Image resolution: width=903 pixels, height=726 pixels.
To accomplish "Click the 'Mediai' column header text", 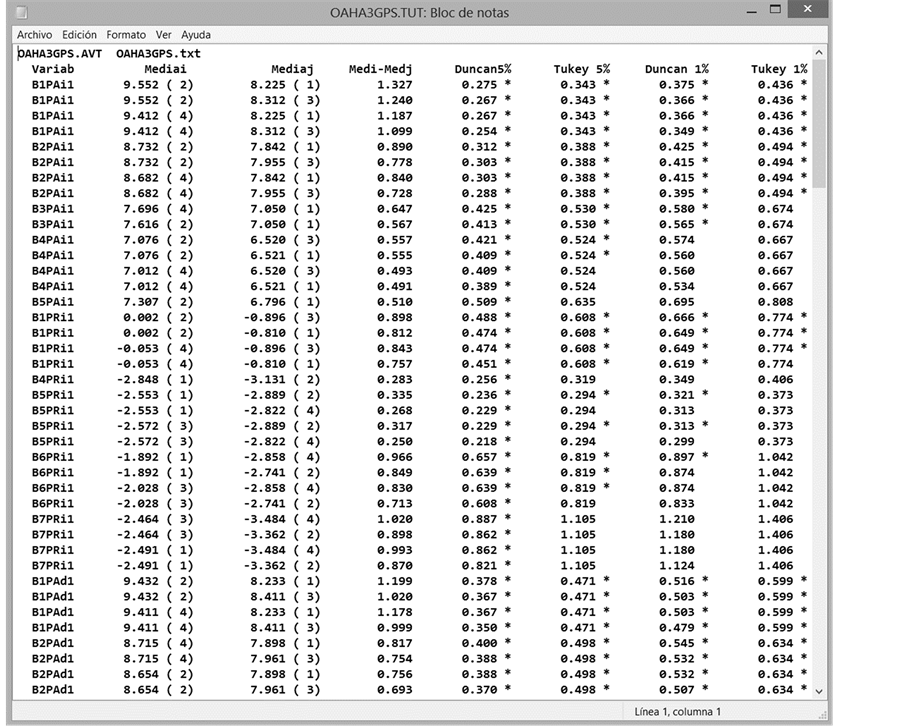I will (x=165, y=69).
